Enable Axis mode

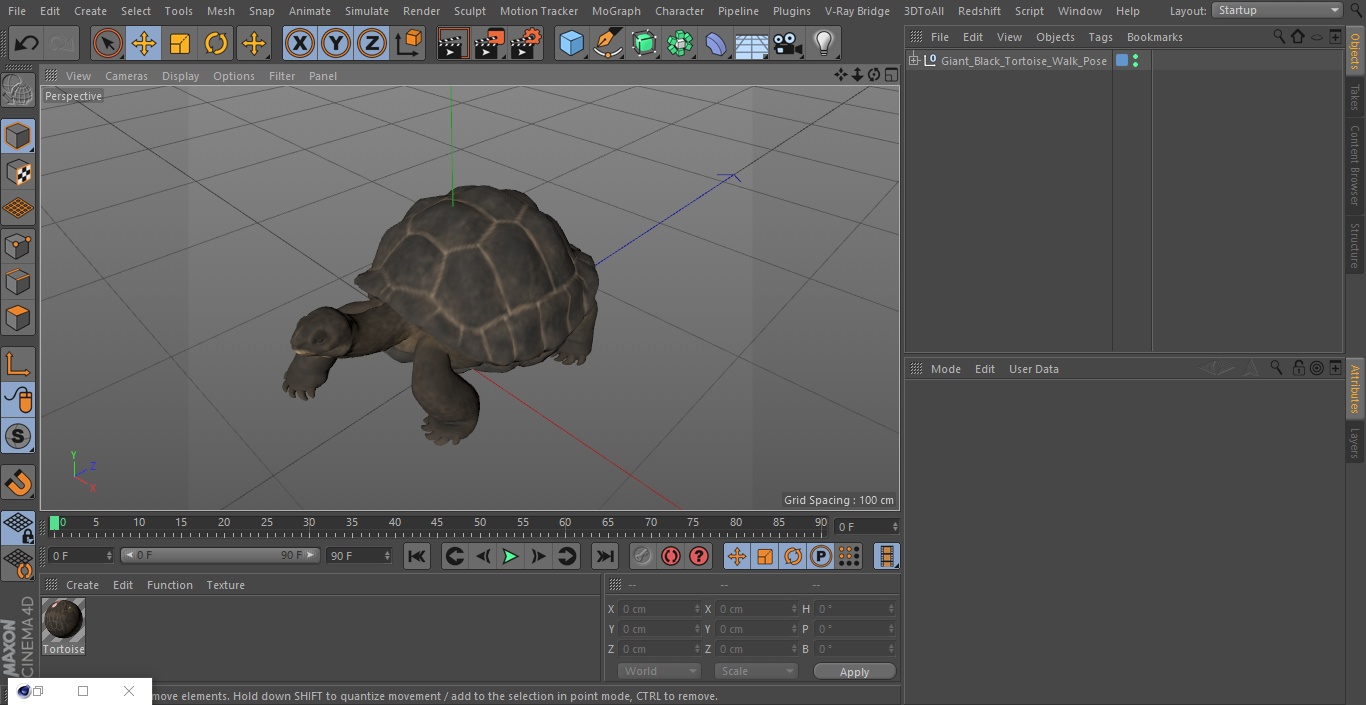[x=18, y=365]
